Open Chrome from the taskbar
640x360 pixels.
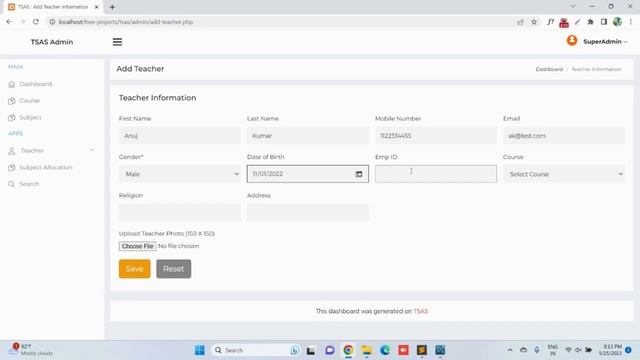[x=348, y=350]
